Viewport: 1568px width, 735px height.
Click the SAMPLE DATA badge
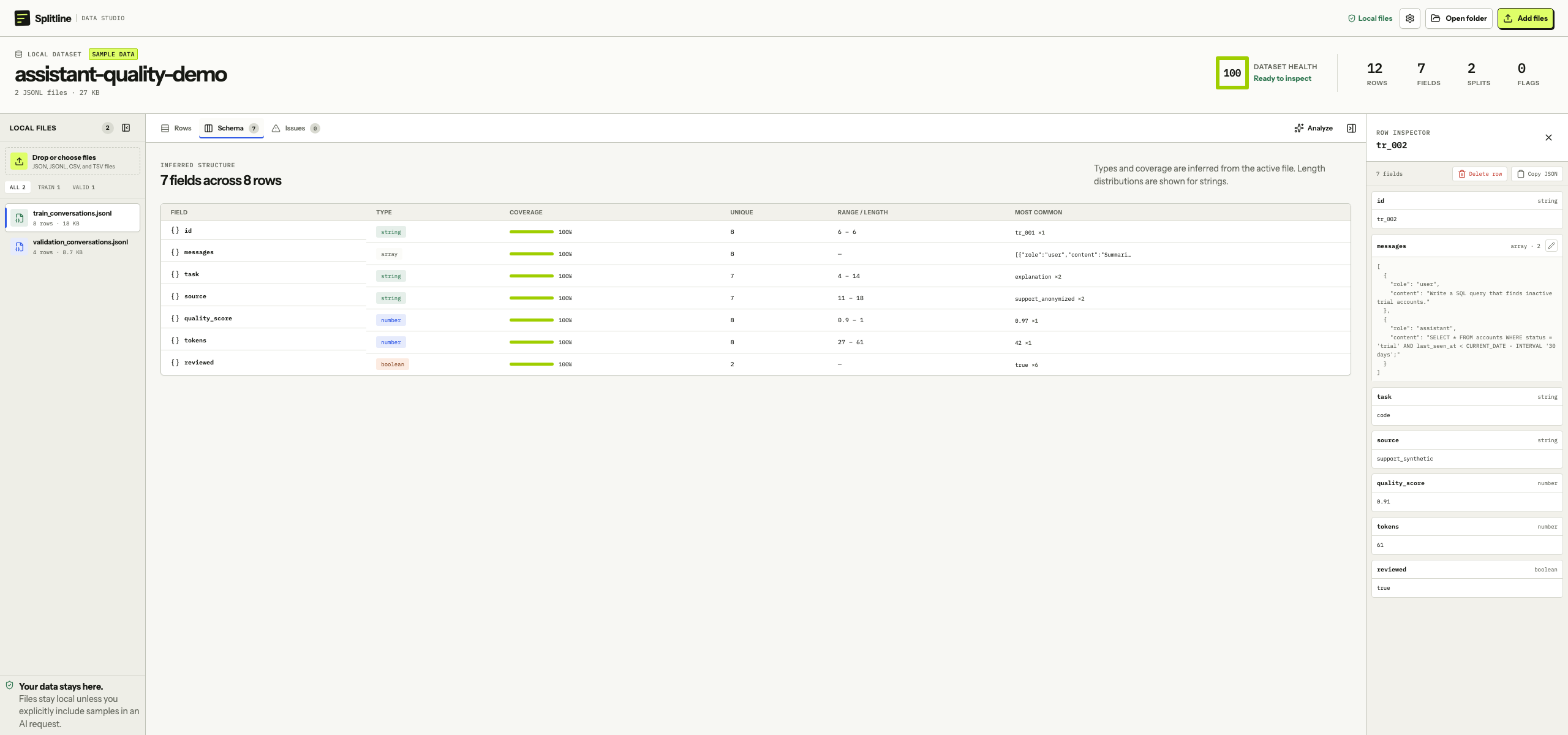click(113, 55)
